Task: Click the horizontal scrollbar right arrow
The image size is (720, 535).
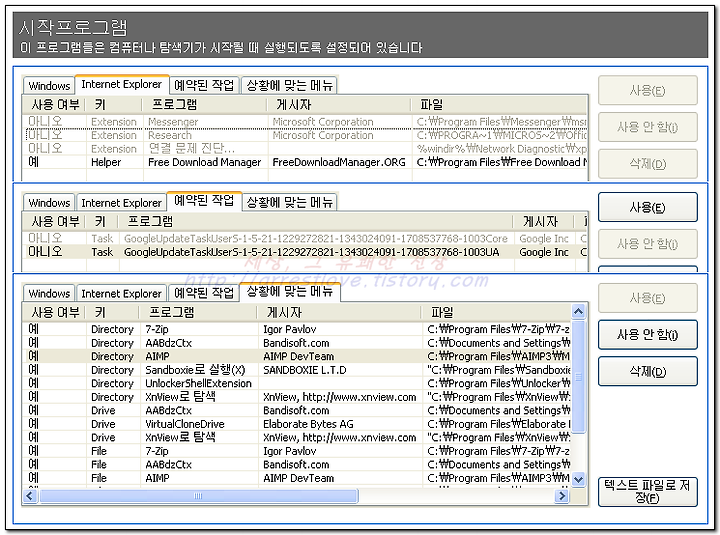Action: pos(562,496)
